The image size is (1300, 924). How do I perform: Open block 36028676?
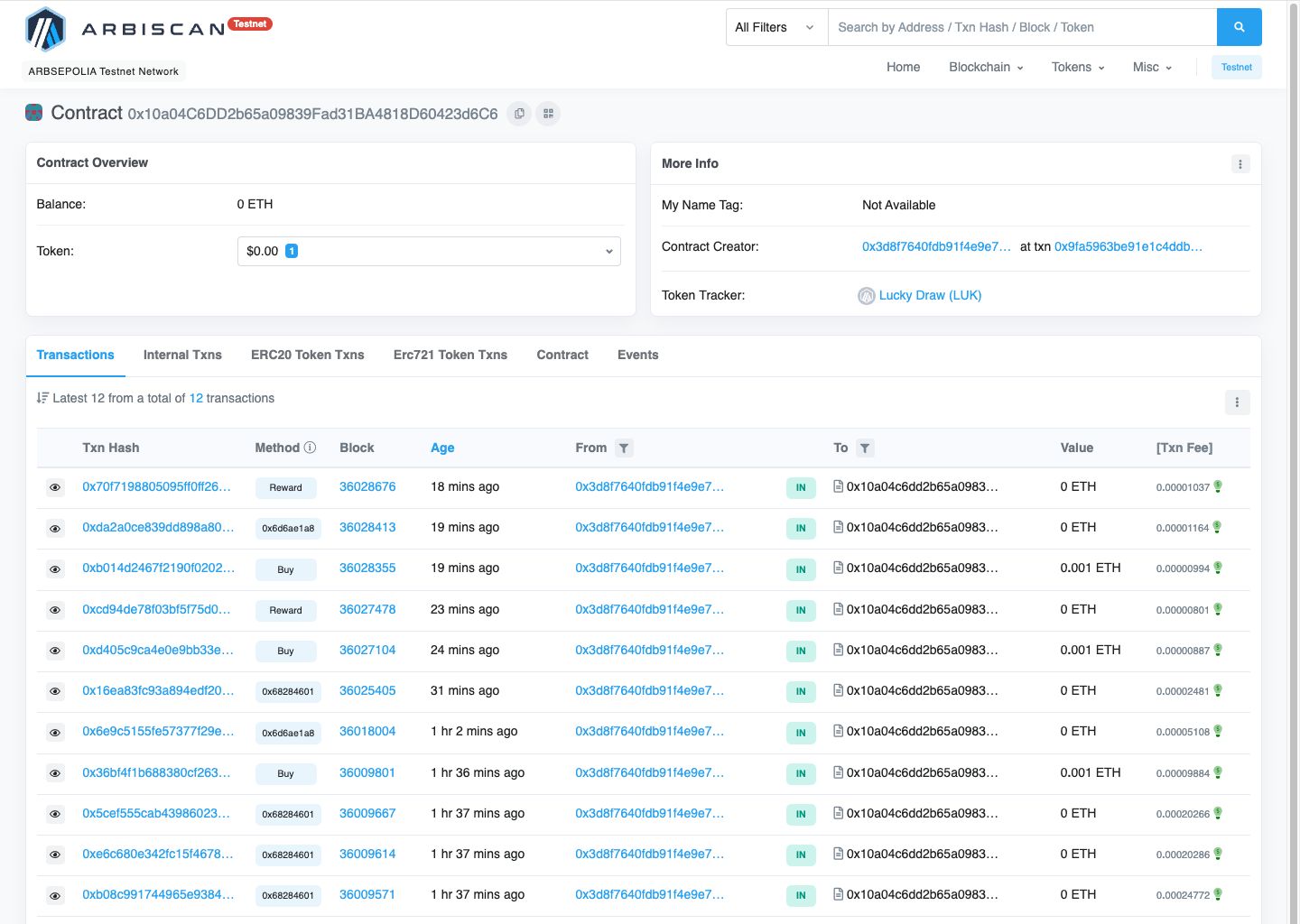click(x=367, y=486)
